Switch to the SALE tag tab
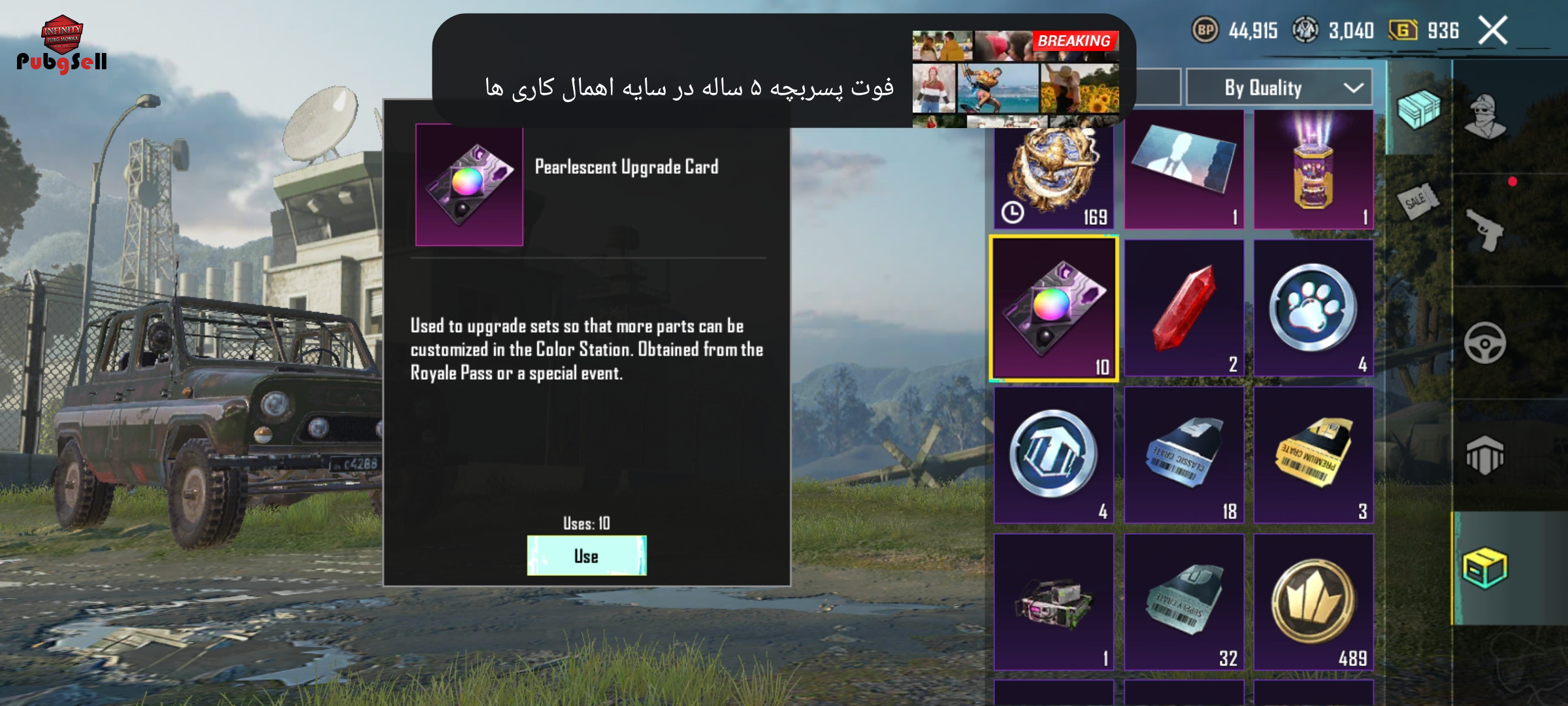The width and height of the screenshot is (1568, 706). [1418, 200]
